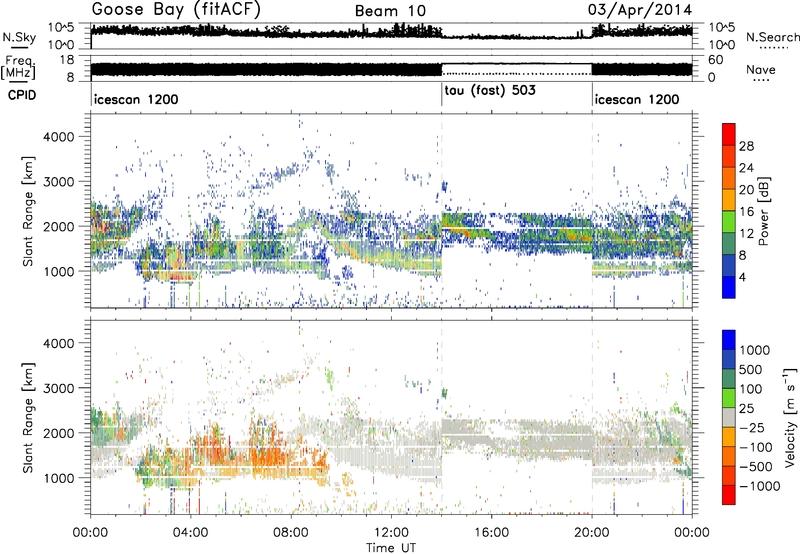This screenshot has width=800, height=554.
Task: Click the '16:00' time tick label
Action: pos(491,533)
